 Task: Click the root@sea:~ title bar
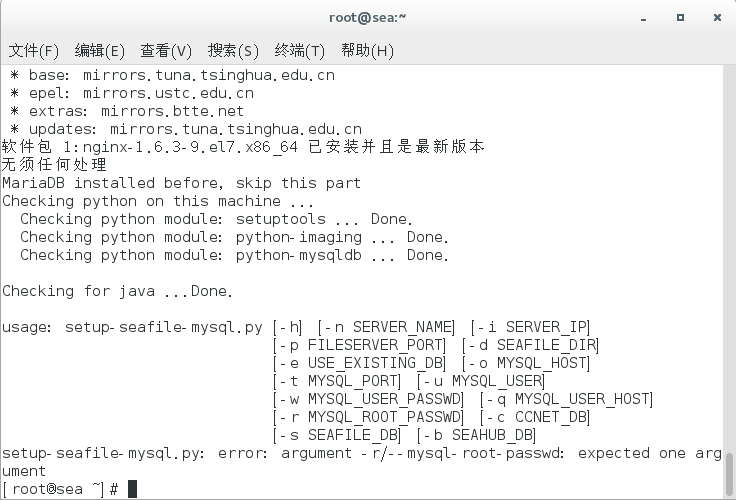(368, 18)
